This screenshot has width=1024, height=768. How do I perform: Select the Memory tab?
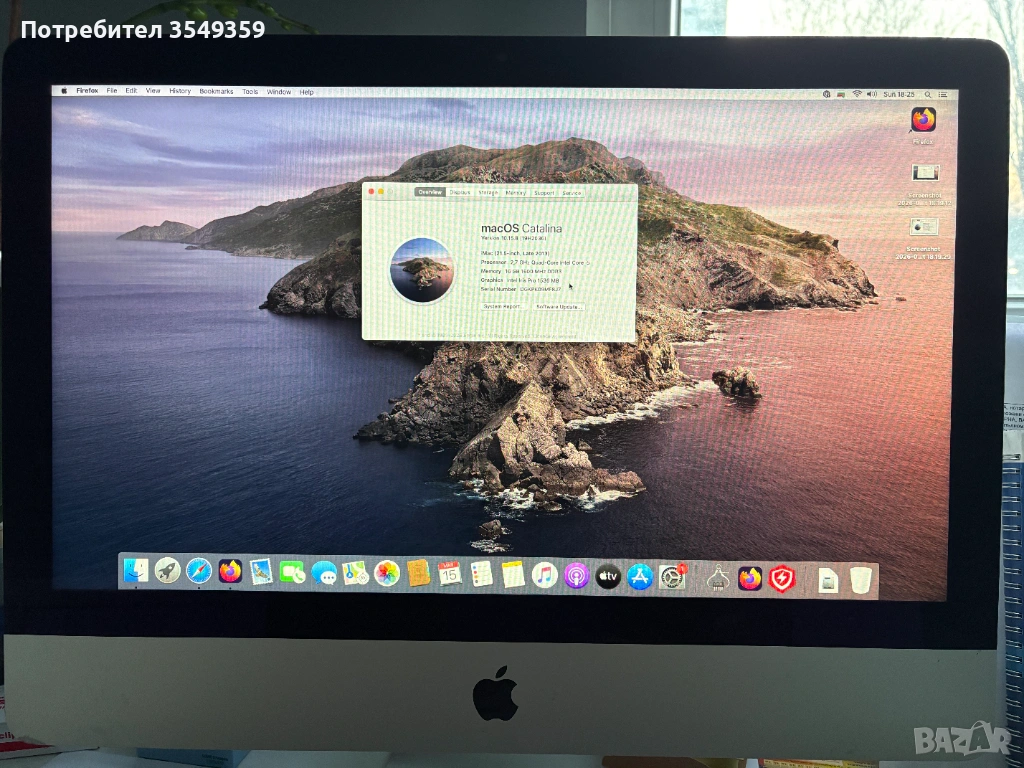[x=516, y=192]
